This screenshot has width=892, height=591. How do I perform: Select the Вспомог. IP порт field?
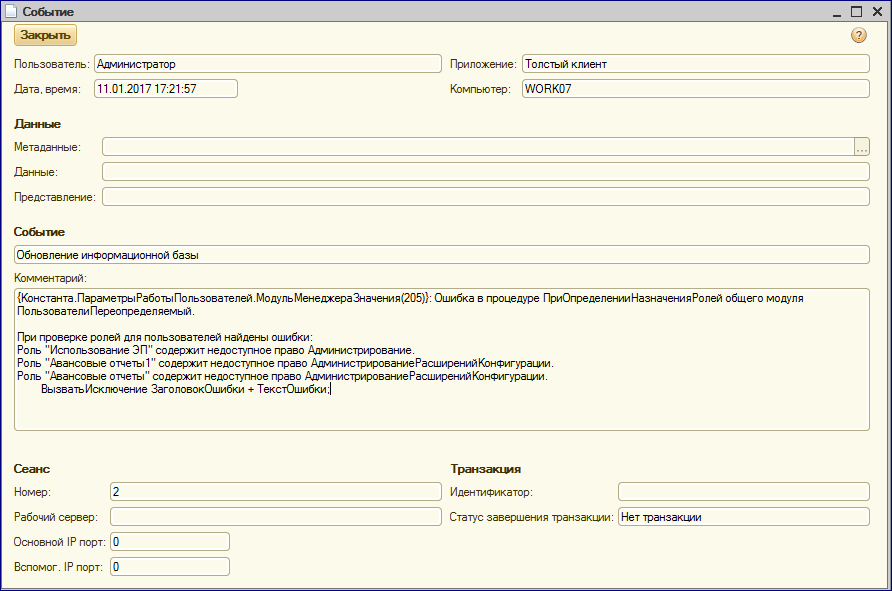(x=170, y=567)
